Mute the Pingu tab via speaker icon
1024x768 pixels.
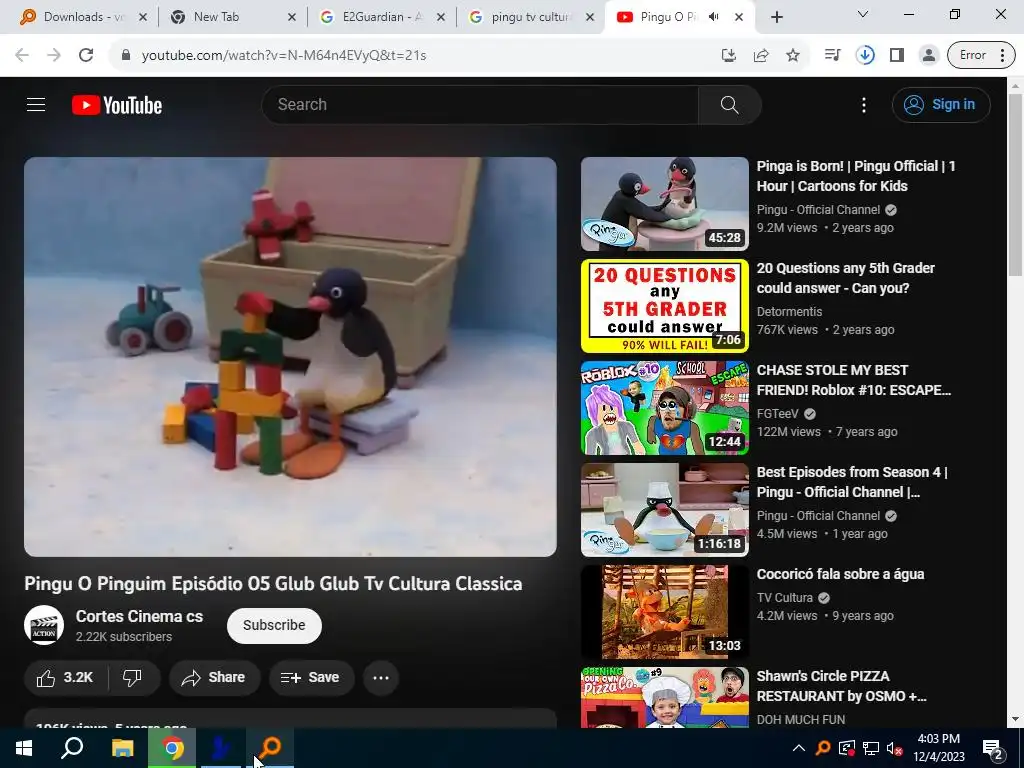[x=714, y=17]
